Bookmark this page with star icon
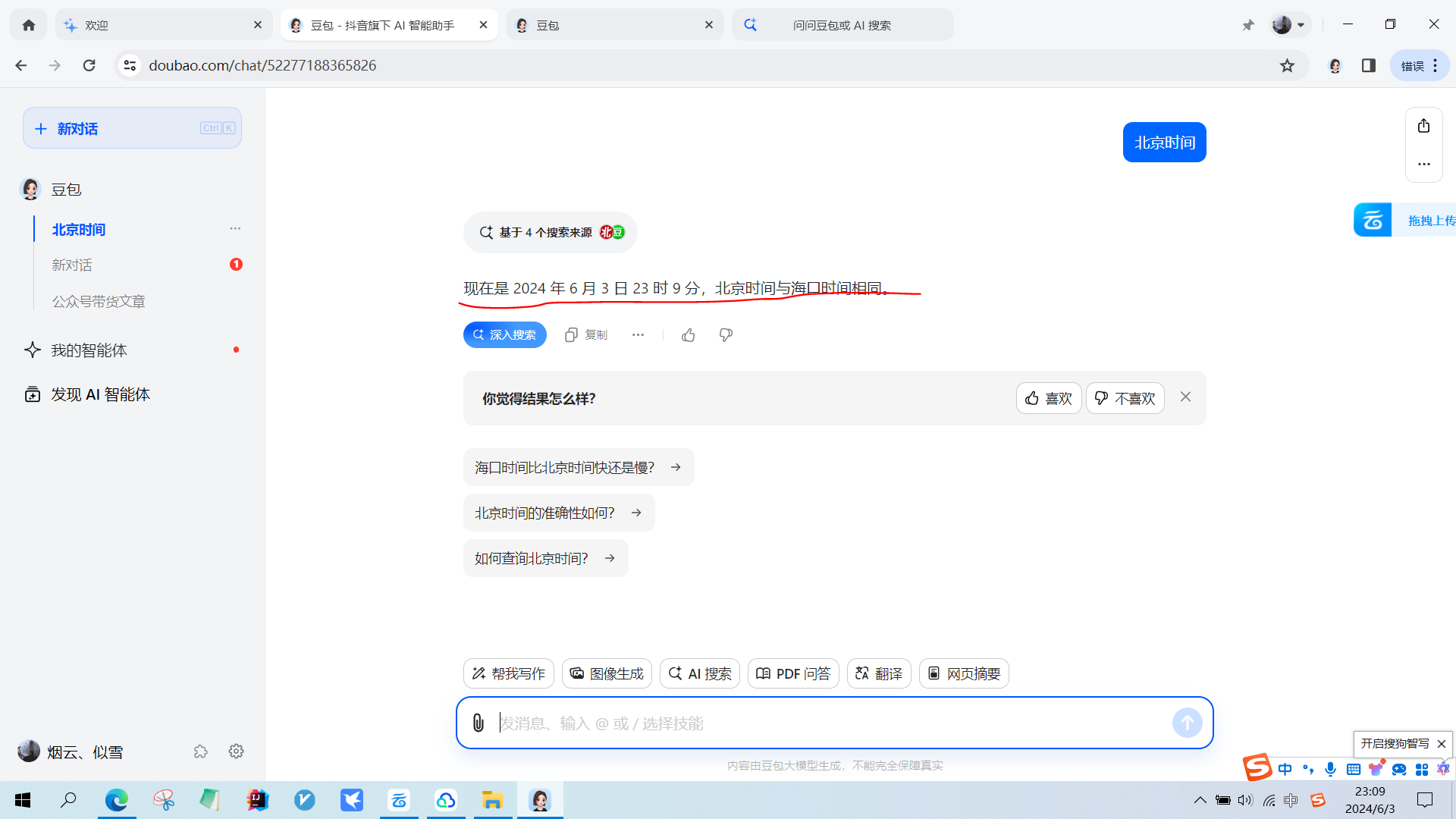 1287,66
